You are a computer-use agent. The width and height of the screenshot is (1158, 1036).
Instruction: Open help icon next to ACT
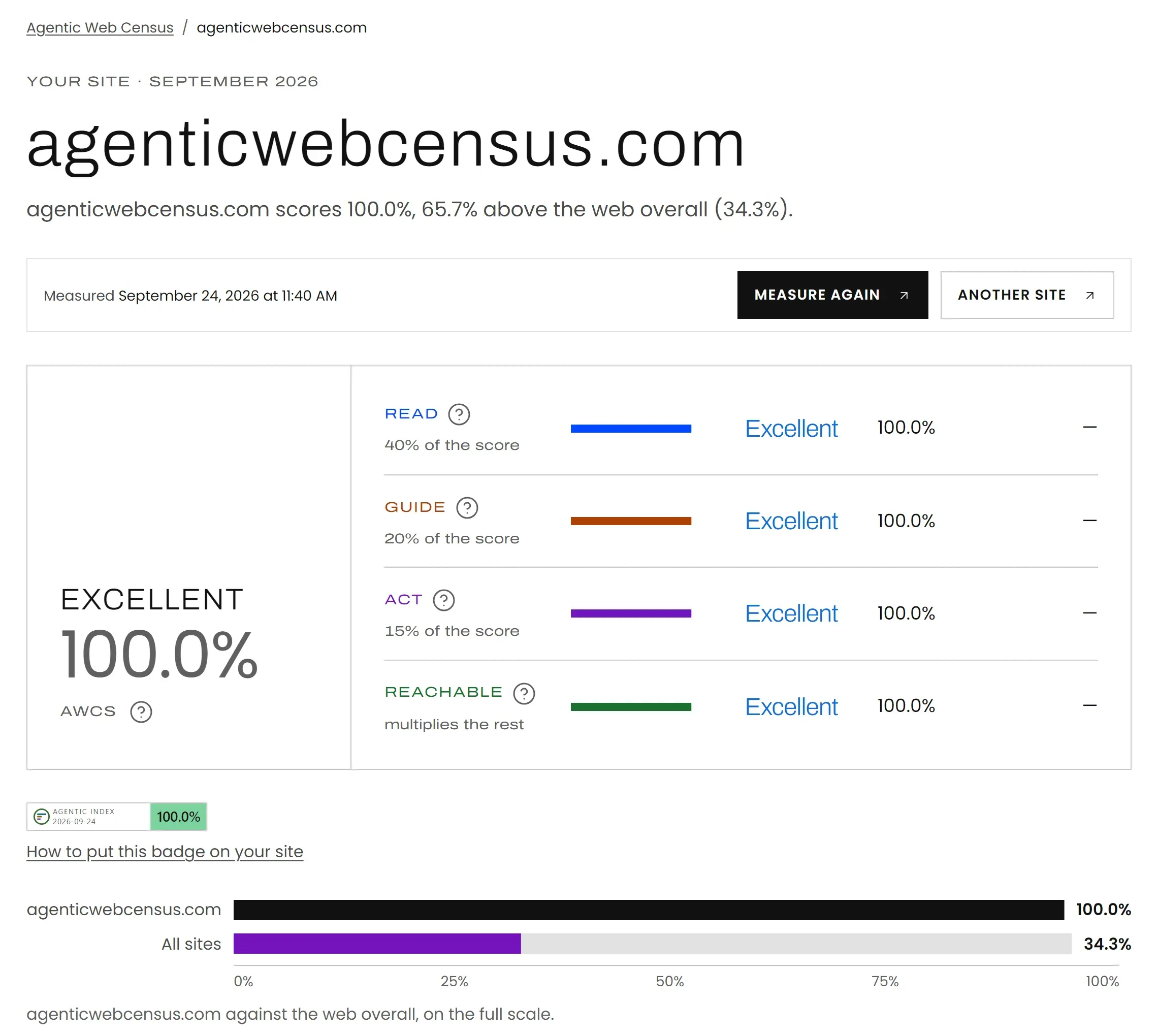(x=443, y=600)
